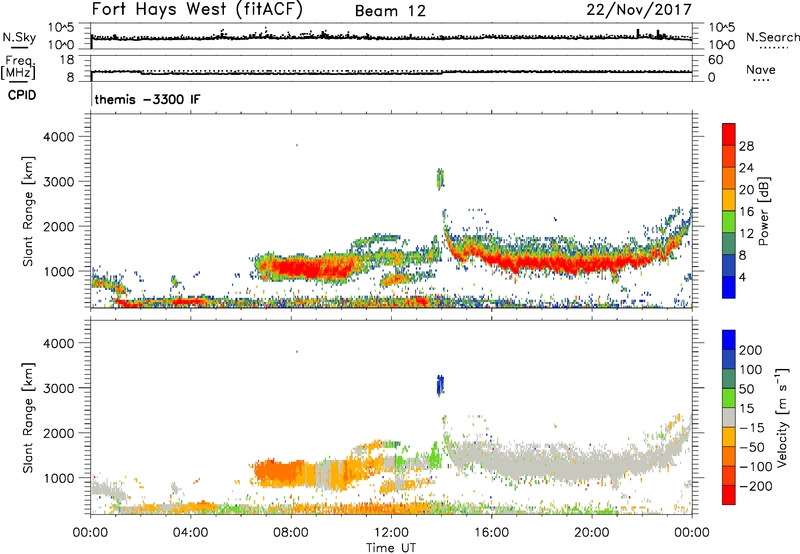Click the 'Fort Hays West (fitACF)' title
This screenshot has height=554, width=800.
(197, 9)
